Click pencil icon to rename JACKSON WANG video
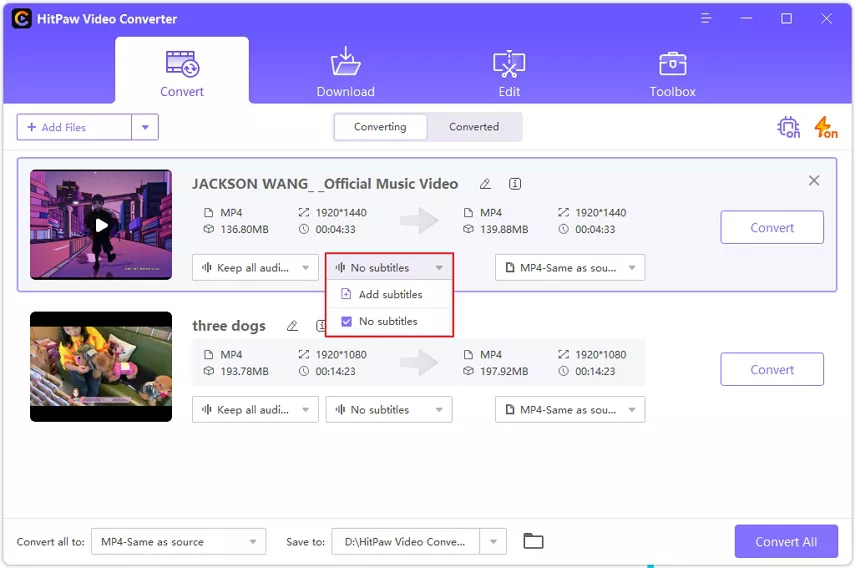This screenshot has width=855, height=568. pos(485,184)
